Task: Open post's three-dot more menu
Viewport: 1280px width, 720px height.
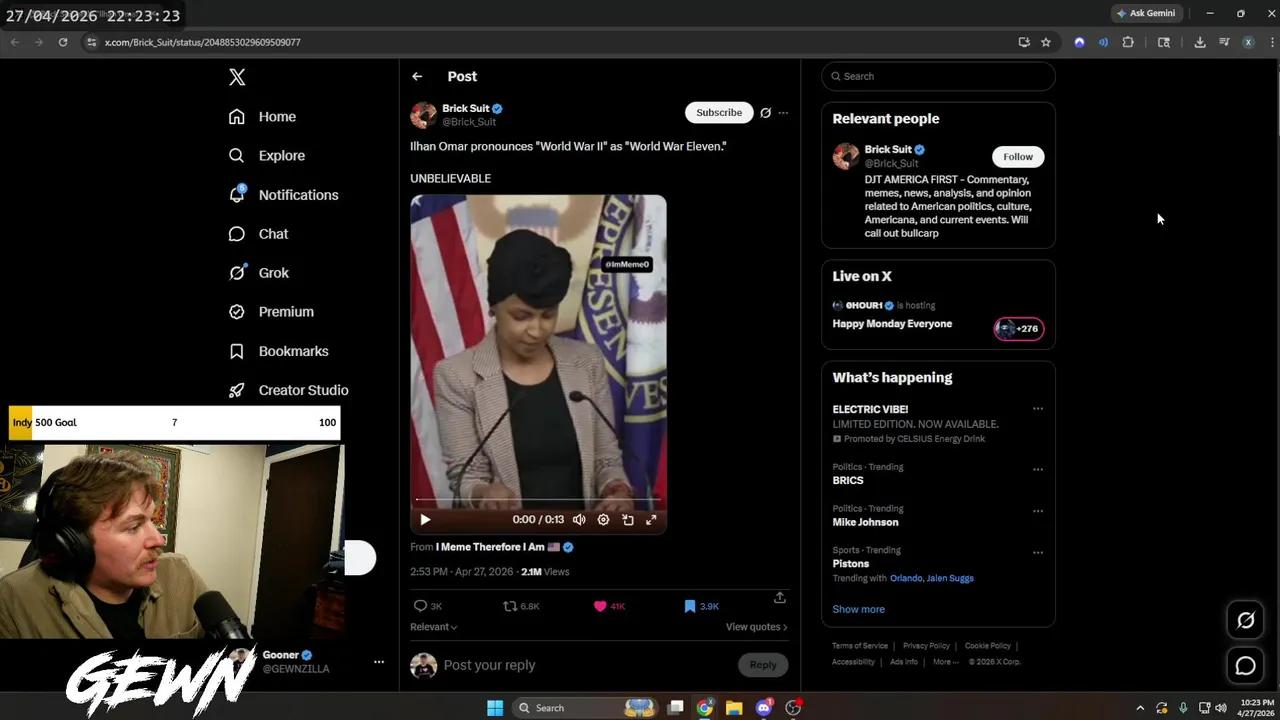Action: (783, 113)
